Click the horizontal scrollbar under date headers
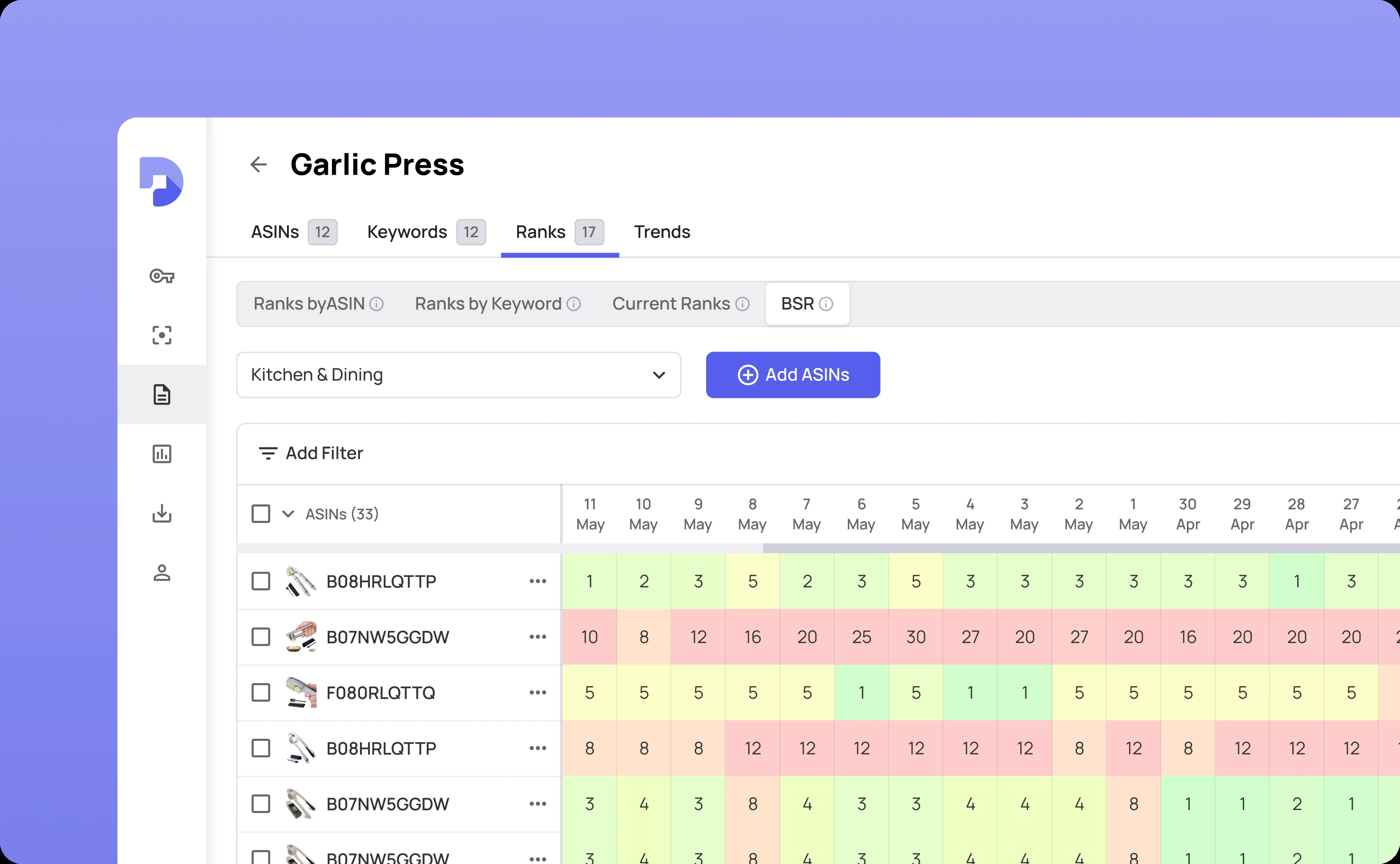1400x864 pixels. (x=1079, y=549)
